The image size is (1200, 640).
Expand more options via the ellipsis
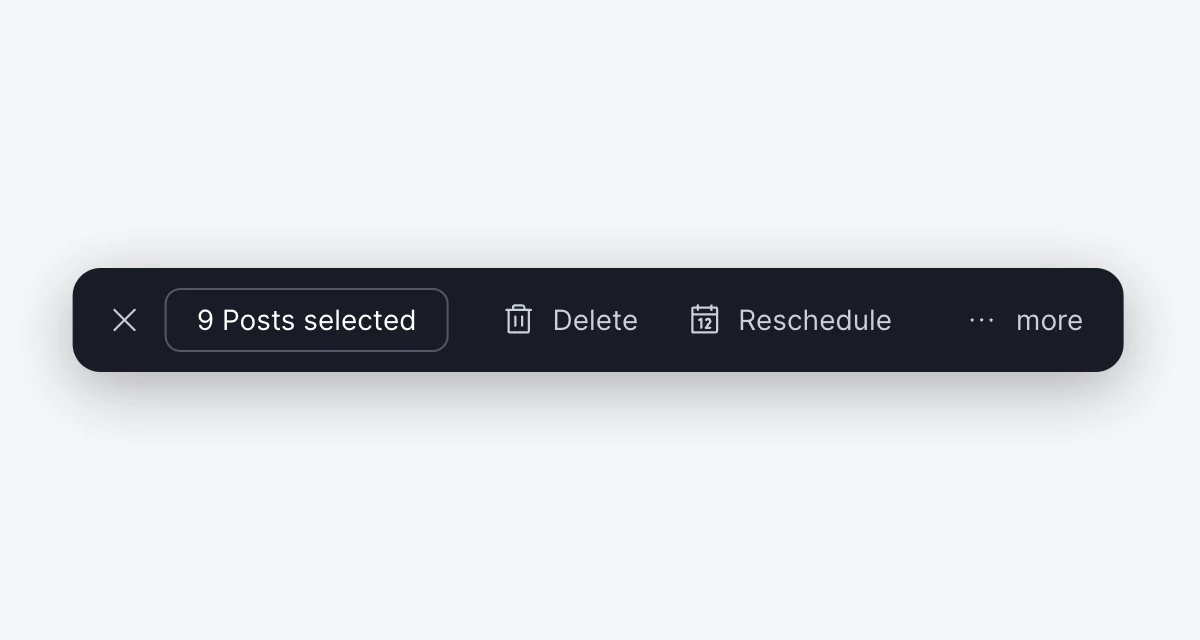click(x=981, y=320)
